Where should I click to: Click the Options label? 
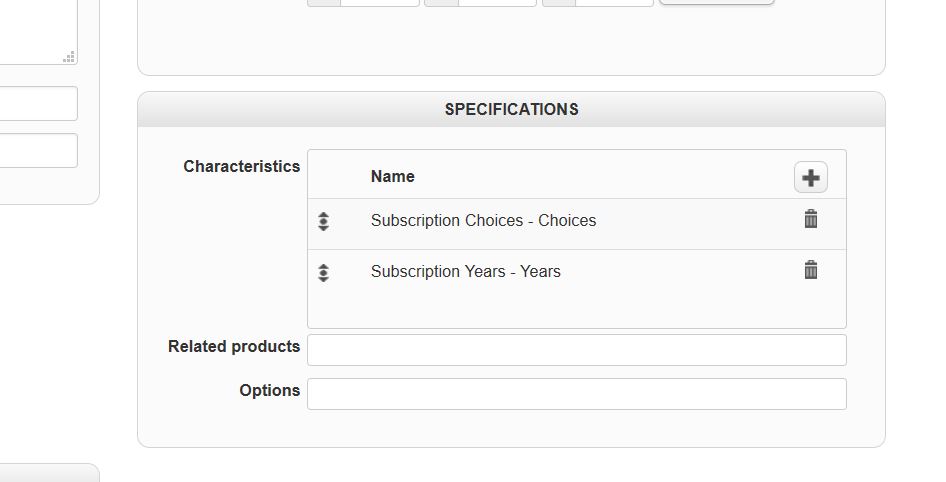point(269,391)
